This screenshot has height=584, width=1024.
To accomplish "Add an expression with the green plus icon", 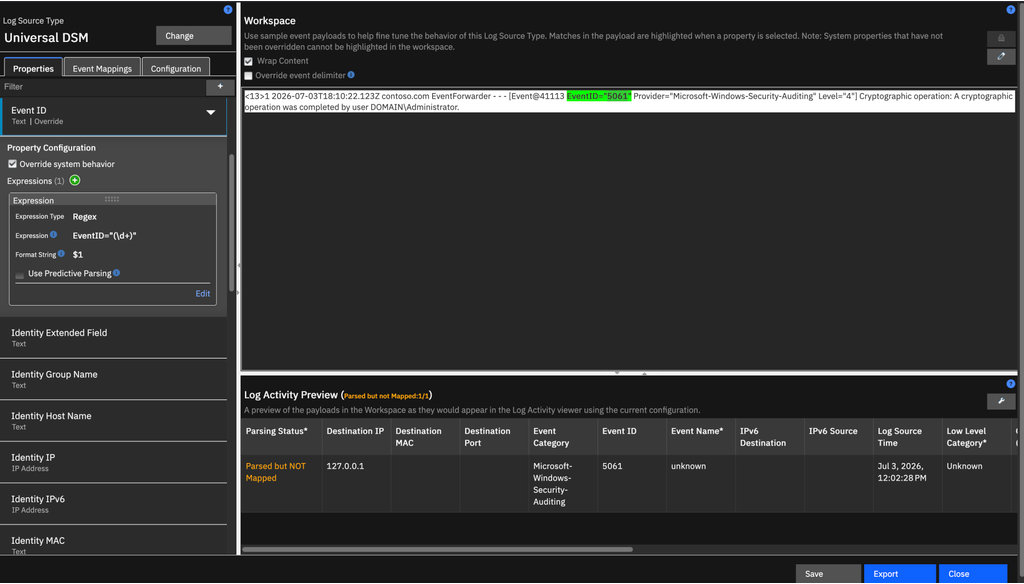I will pyautogui.click(x=75, y=180).
